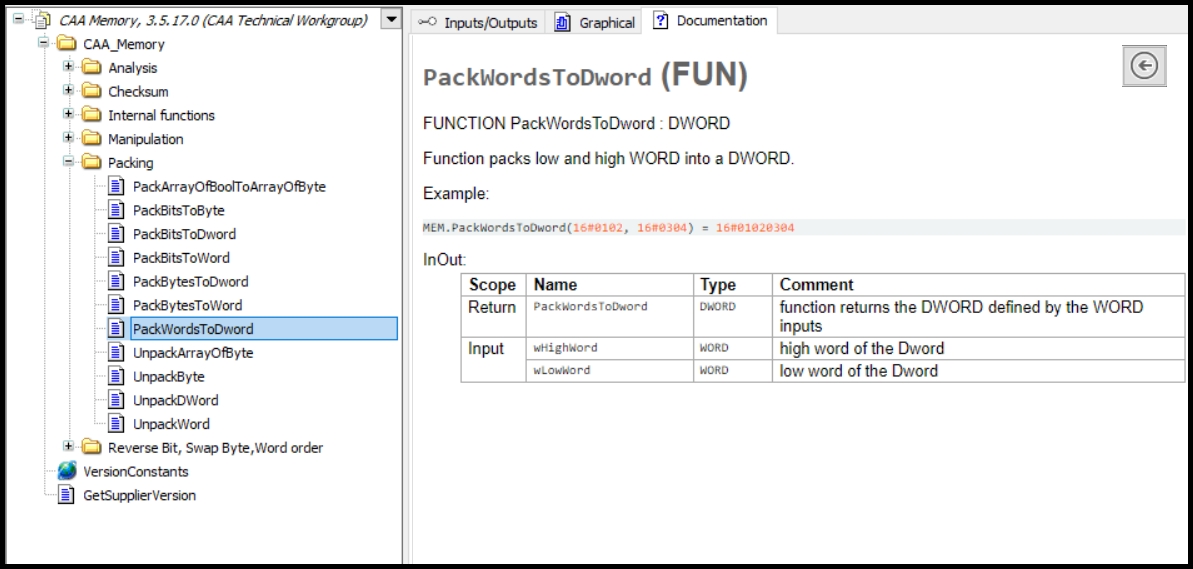Collapse the Packing folder
Image resolution: width=1193 pixels, height=569 pixels.
click(x=68, y=161)
